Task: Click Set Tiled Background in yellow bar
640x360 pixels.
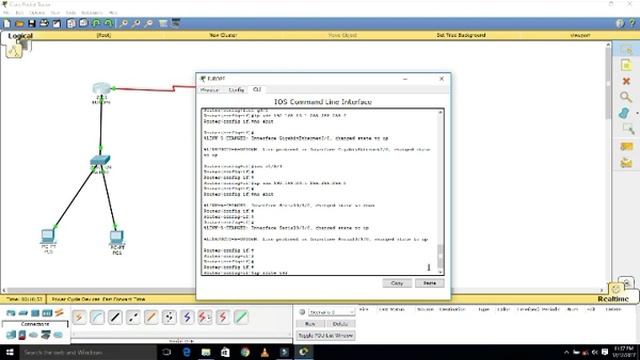Action: tap(461, 35)
